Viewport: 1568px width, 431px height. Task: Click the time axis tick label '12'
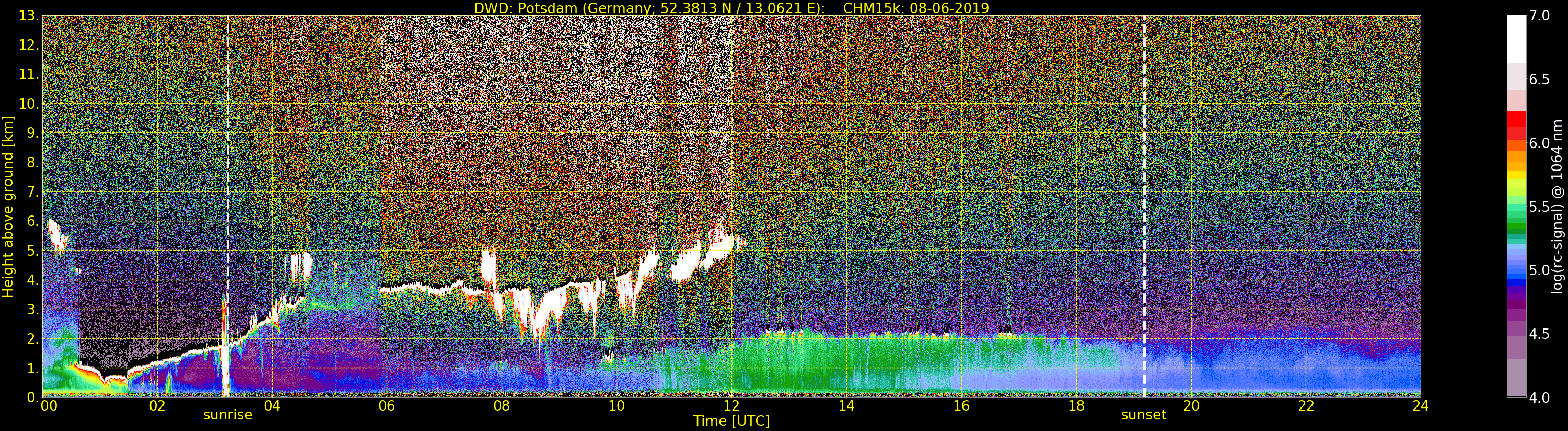tap(731, 406)
